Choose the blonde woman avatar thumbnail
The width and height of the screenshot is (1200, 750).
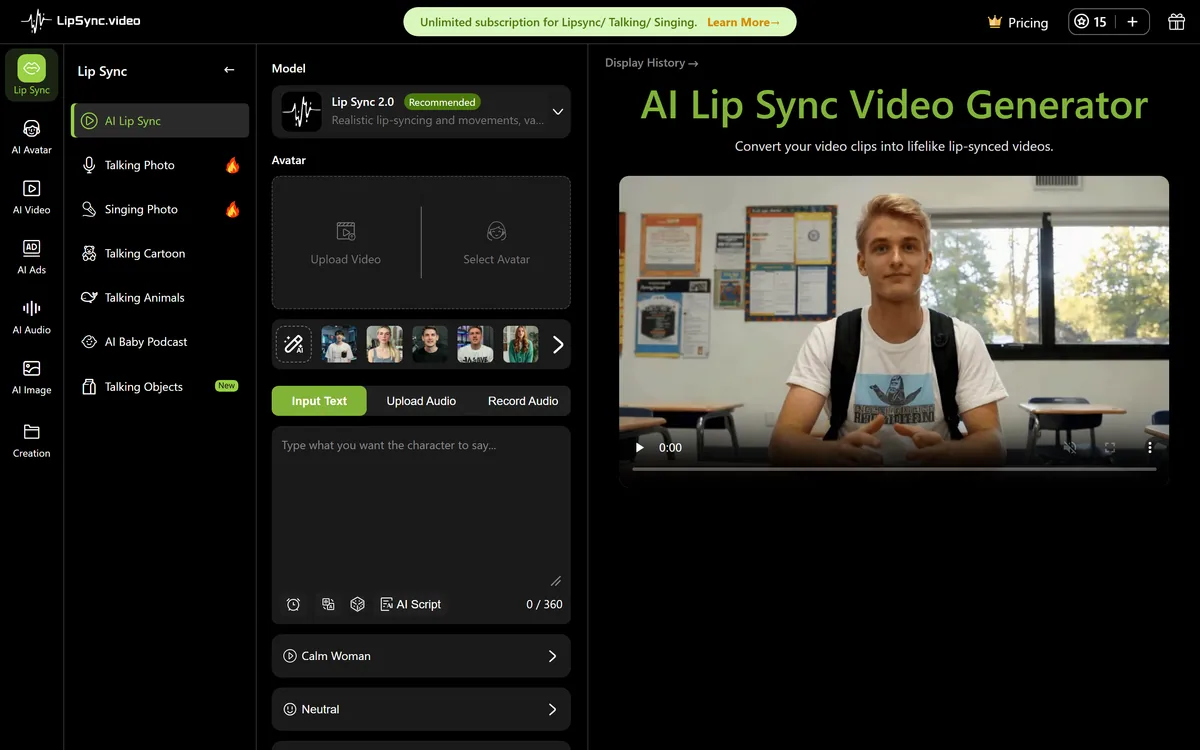[385, 344]
